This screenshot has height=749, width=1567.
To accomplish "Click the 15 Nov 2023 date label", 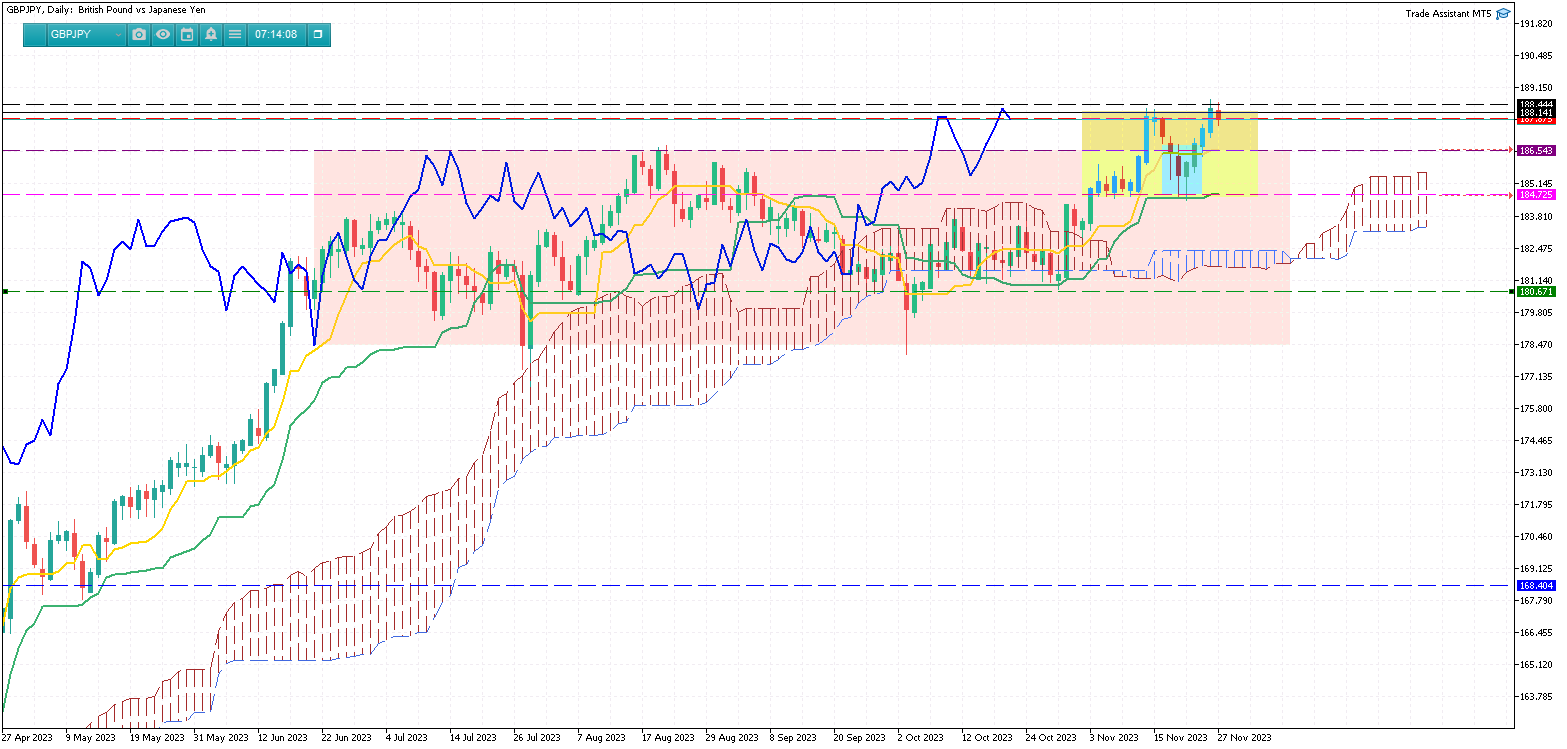I will 1179,738.
